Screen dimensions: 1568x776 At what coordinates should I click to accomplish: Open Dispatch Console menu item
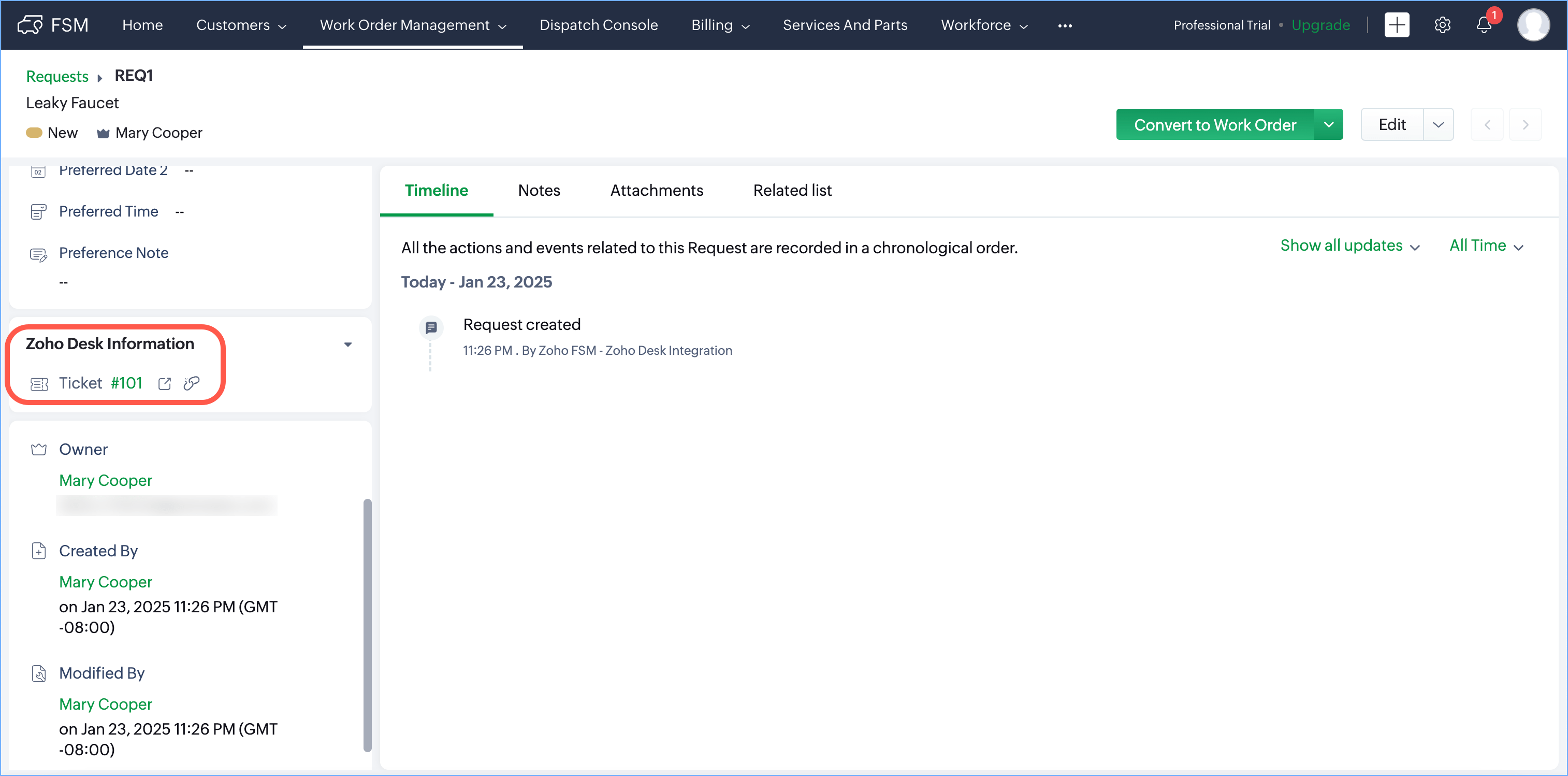click(x=598, y=25)
